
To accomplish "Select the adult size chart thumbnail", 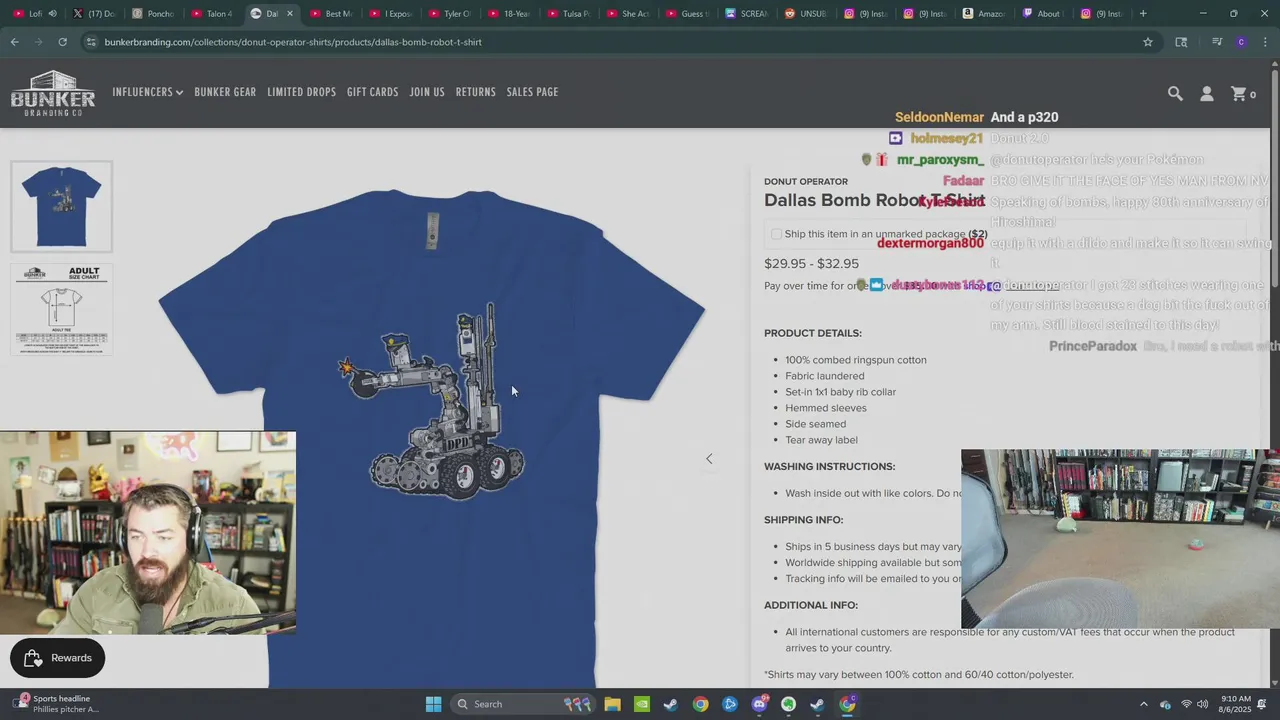I will (x=62, y=309).
